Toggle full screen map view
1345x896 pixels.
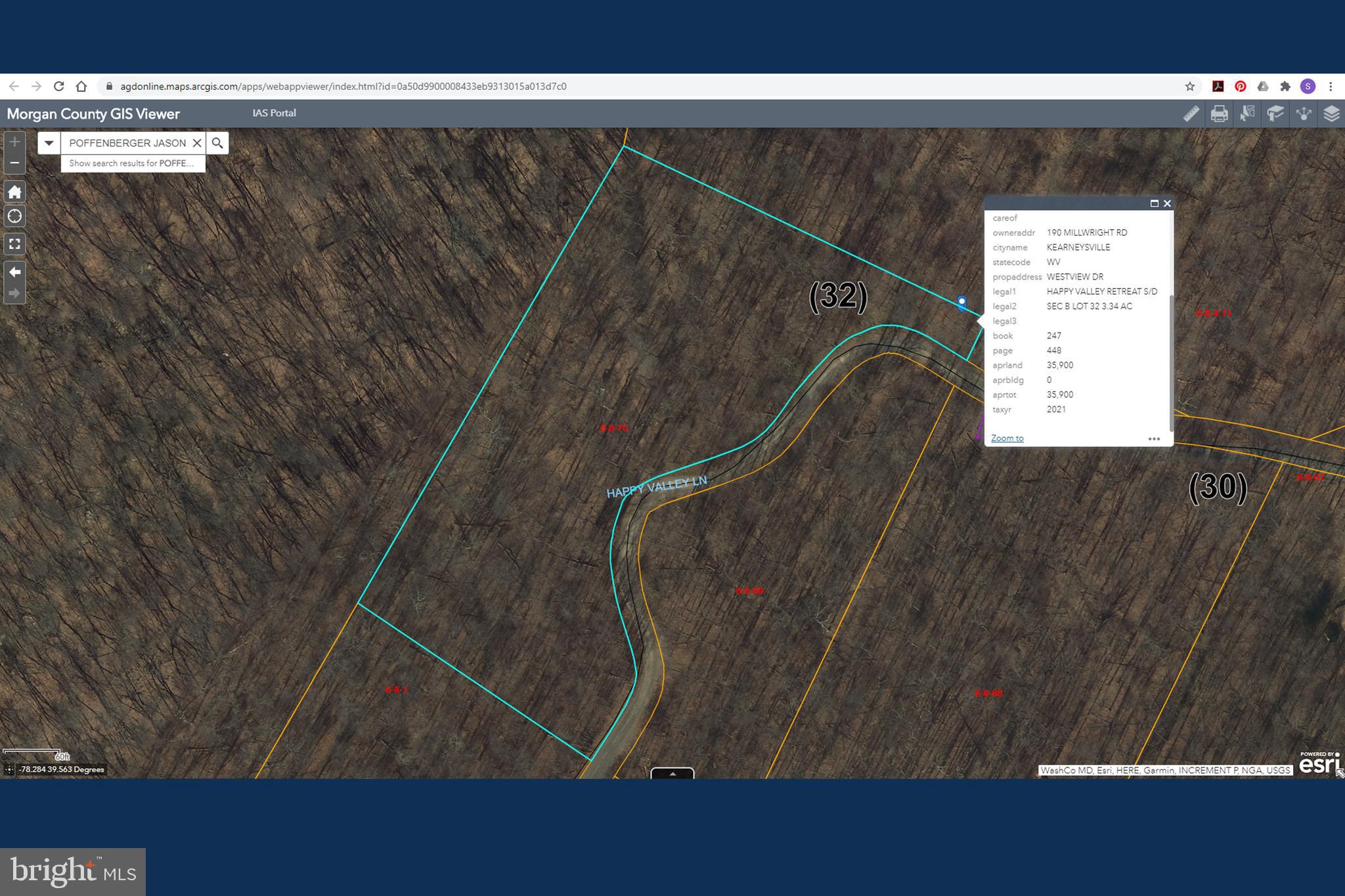(x=14, y=244)
